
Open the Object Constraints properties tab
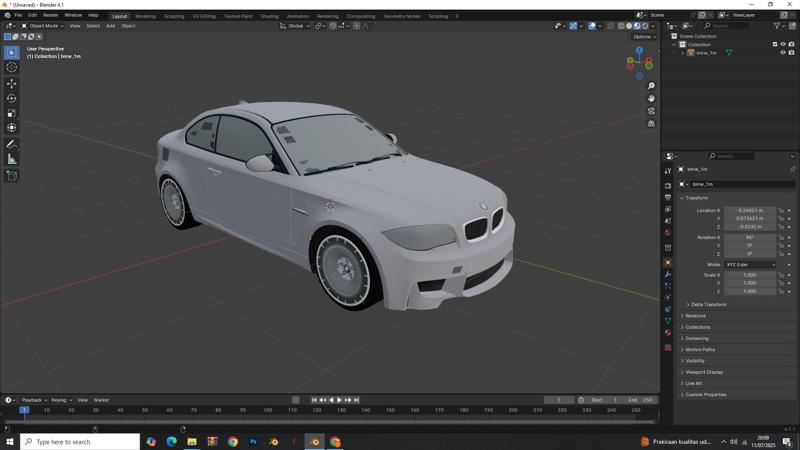[x=668, y=309]
